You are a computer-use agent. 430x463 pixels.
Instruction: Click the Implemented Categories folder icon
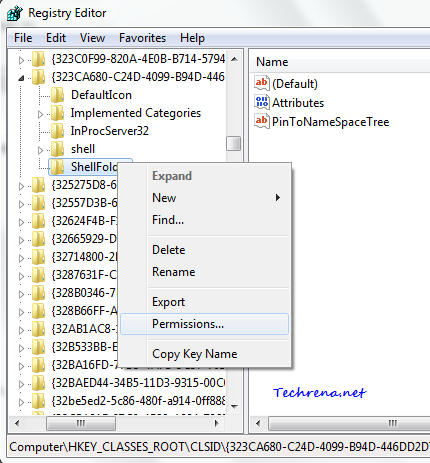point(58,113)
